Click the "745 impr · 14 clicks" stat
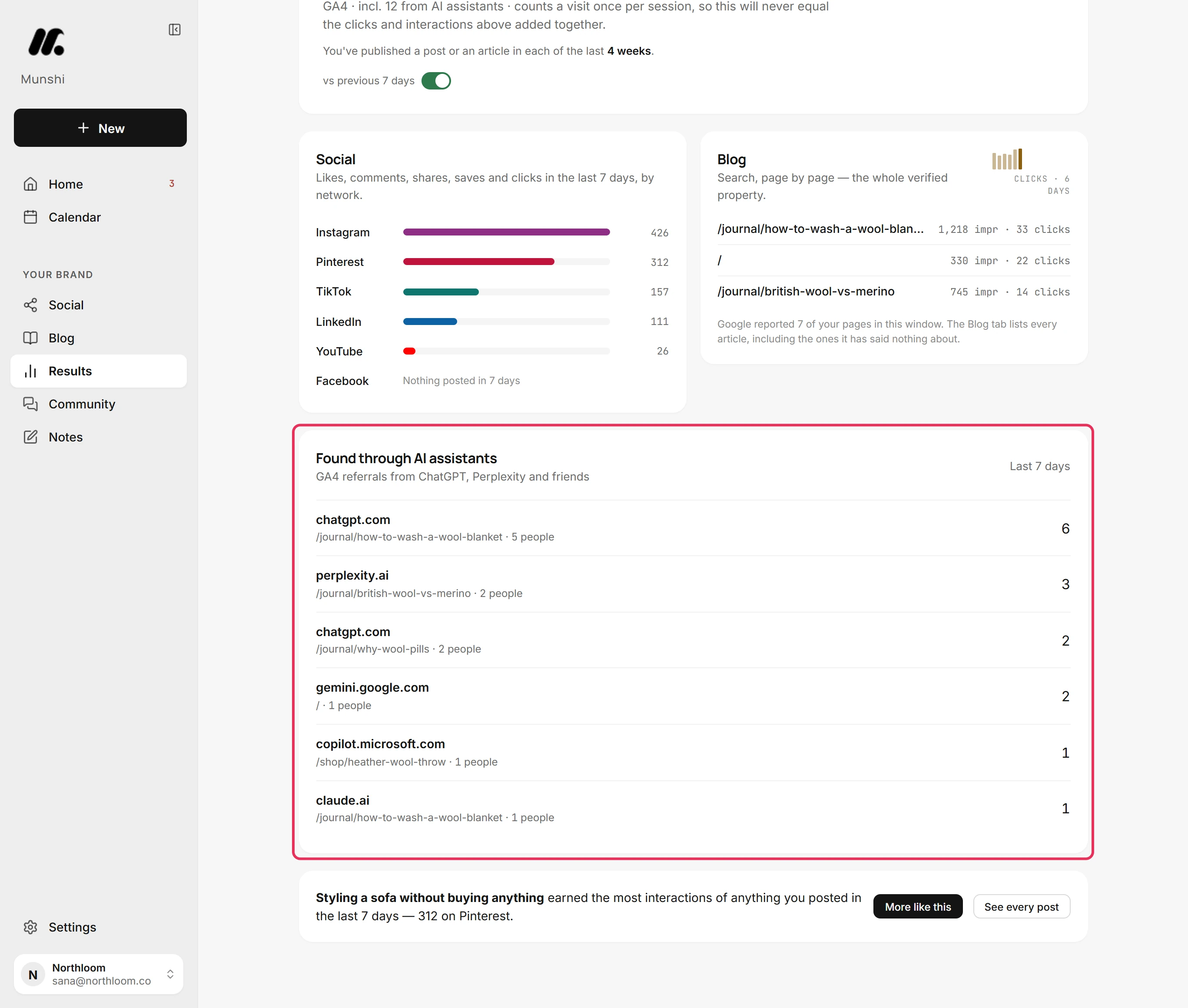 (x=1010, y=292)
